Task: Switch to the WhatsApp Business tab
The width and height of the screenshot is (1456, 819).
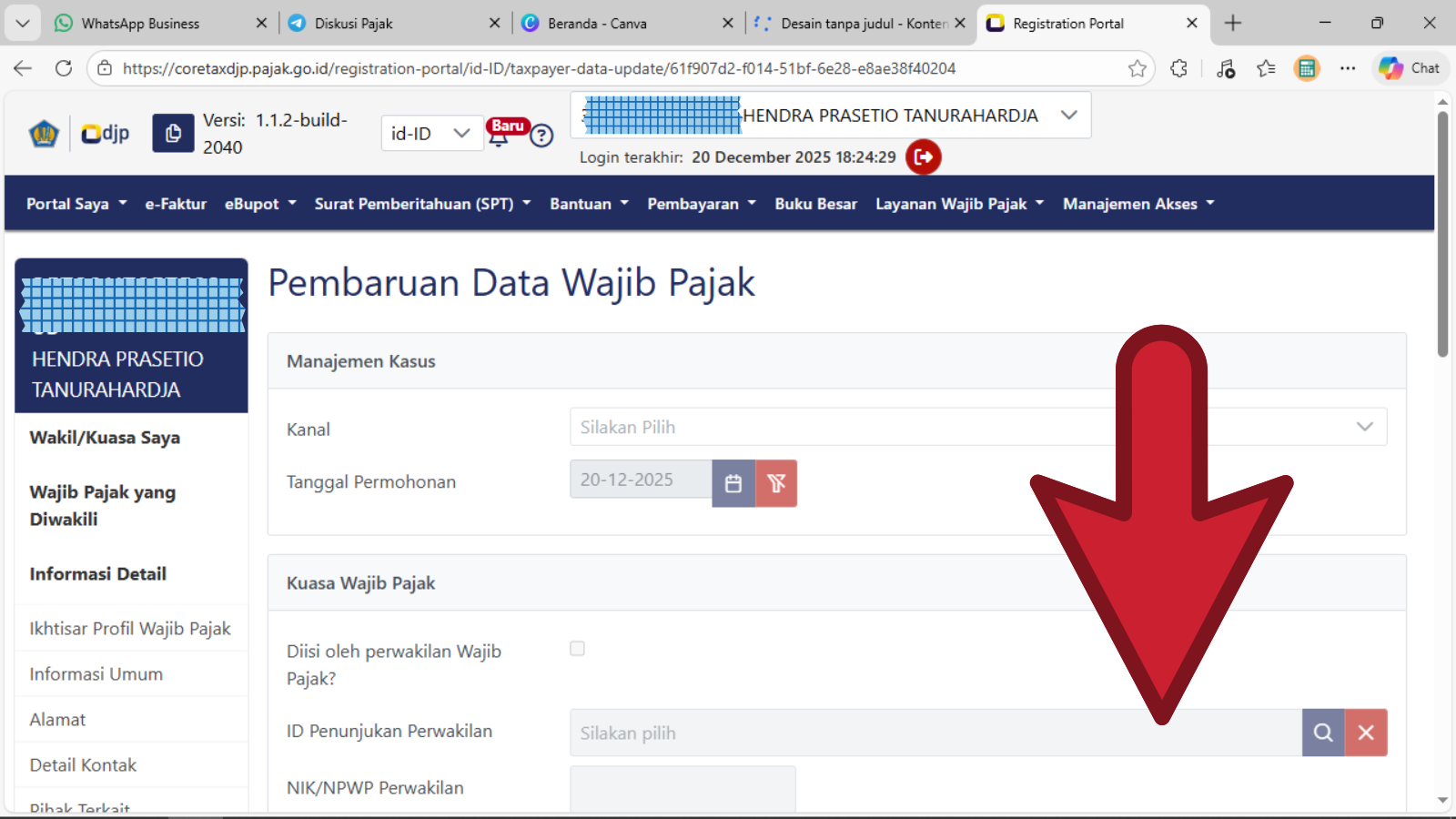Action: pyautogui.click(x=140, y=24)
